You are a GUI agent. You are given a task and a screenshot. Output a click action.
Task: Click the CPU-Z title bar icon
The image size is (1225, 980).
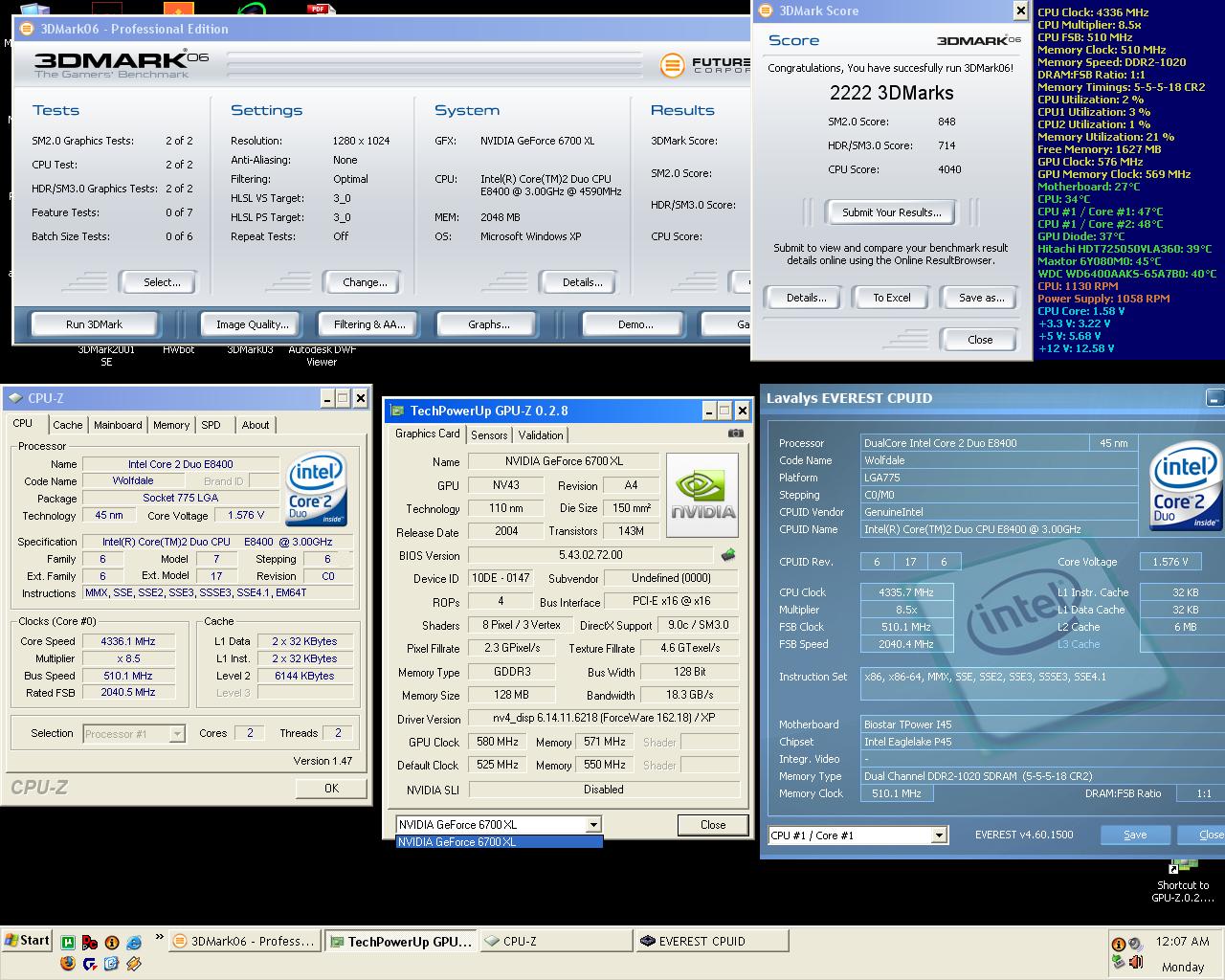pyautogui.click(x=14, y=398)
